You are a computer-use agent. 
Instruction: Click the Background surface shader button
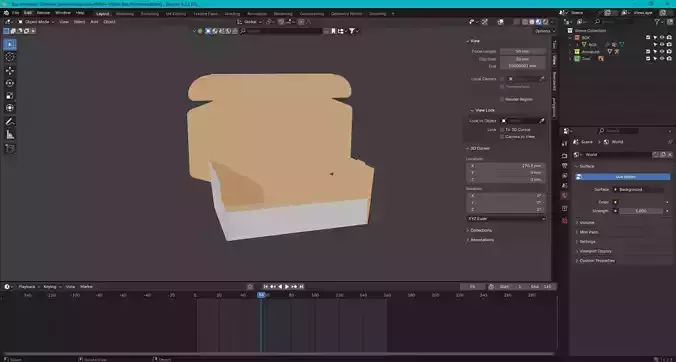pos(638,190)
